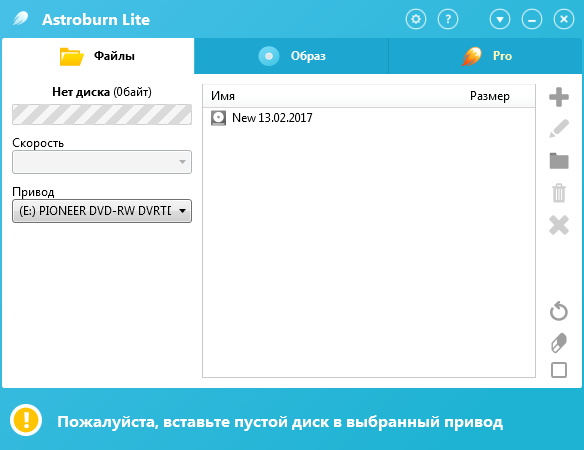Sort by the Размер column header
This screenshot has height=450, width=584.
point(489,96)
